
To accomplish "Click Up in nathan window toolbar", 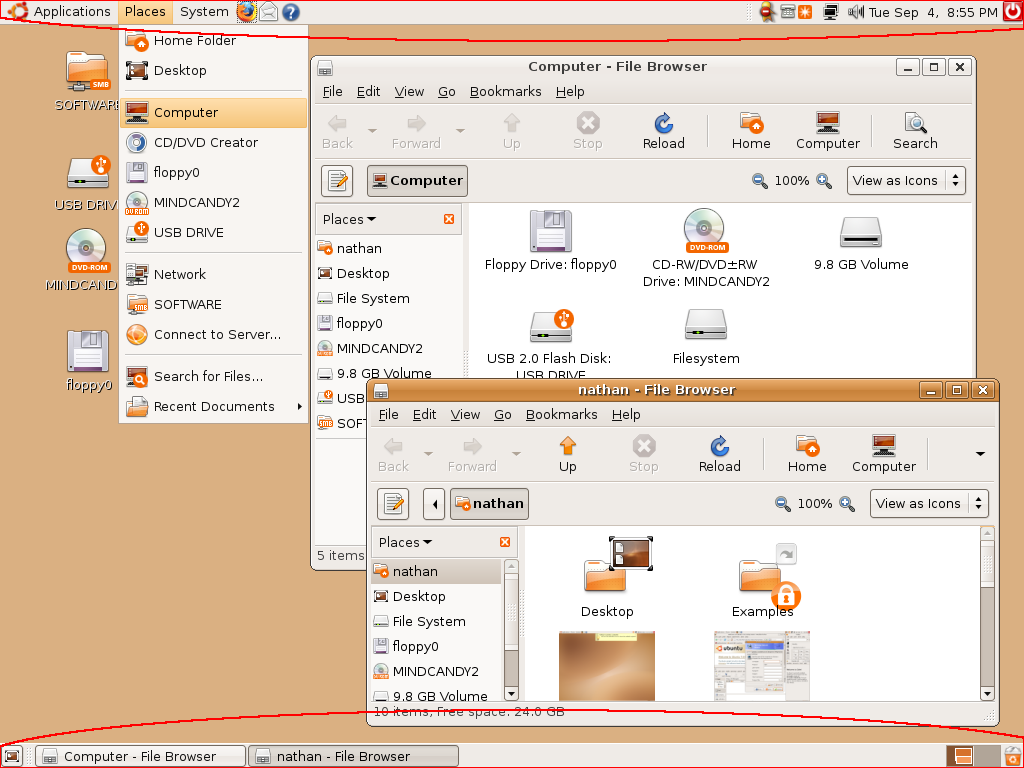I will 568,455.
